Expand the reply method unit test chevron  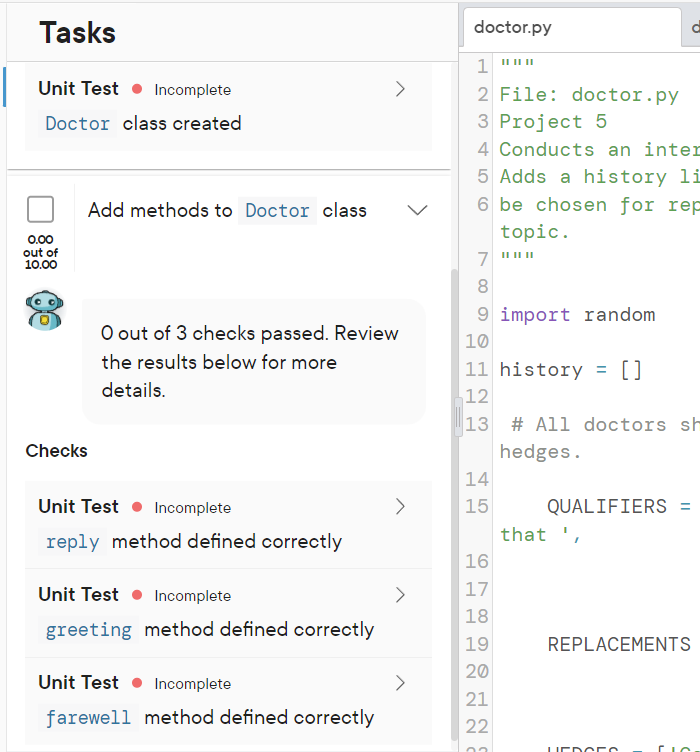coord(400,507)
